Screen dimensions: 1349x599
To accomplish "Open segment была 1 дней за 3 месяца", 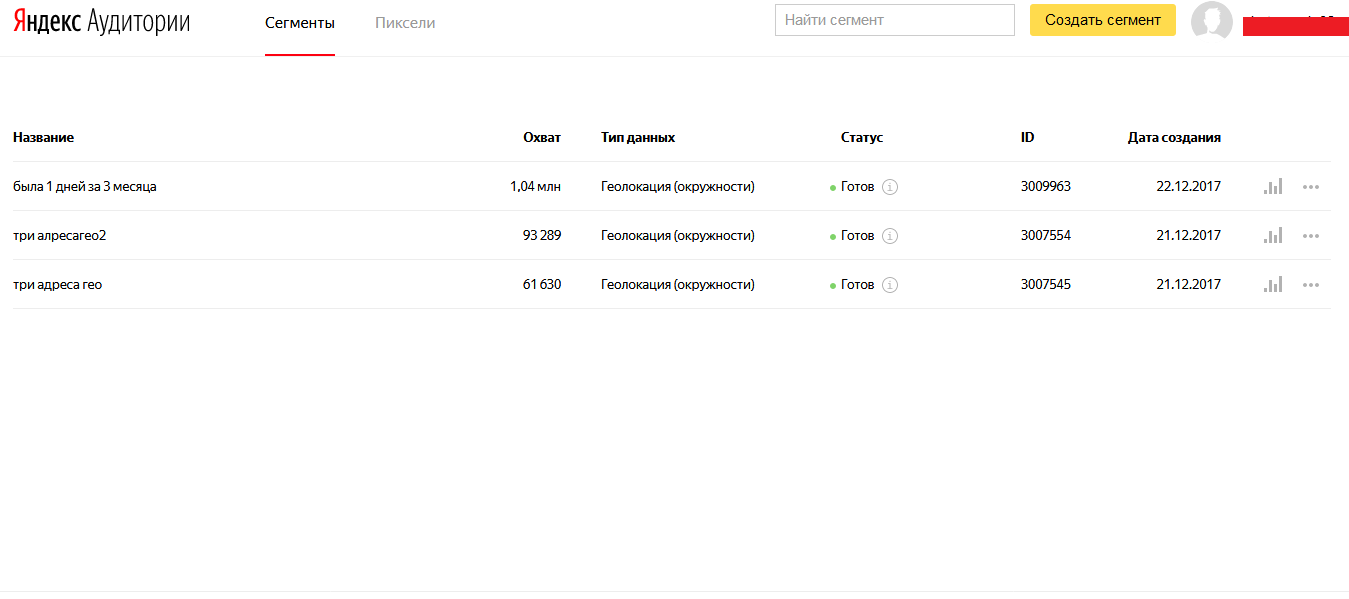I will point(85,186).
